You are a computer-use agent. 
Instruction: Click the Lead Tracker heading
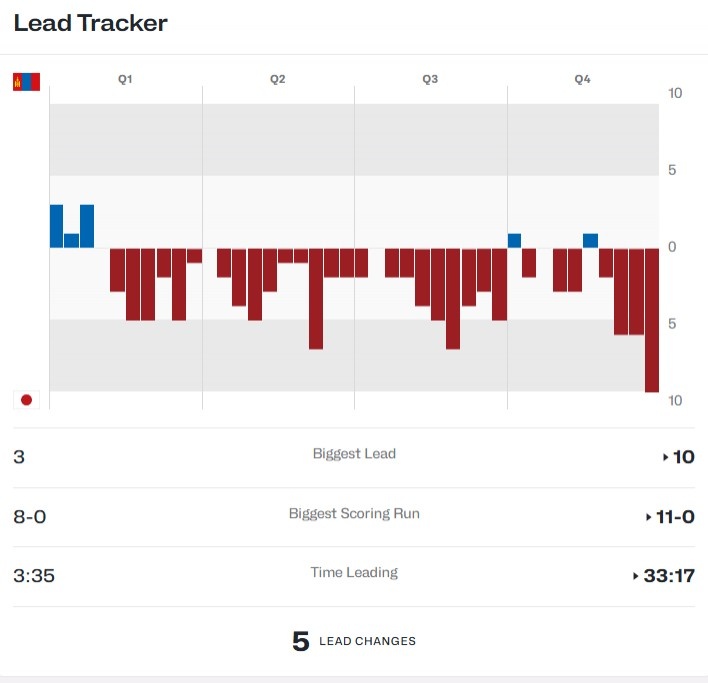[x=91, y=23]
